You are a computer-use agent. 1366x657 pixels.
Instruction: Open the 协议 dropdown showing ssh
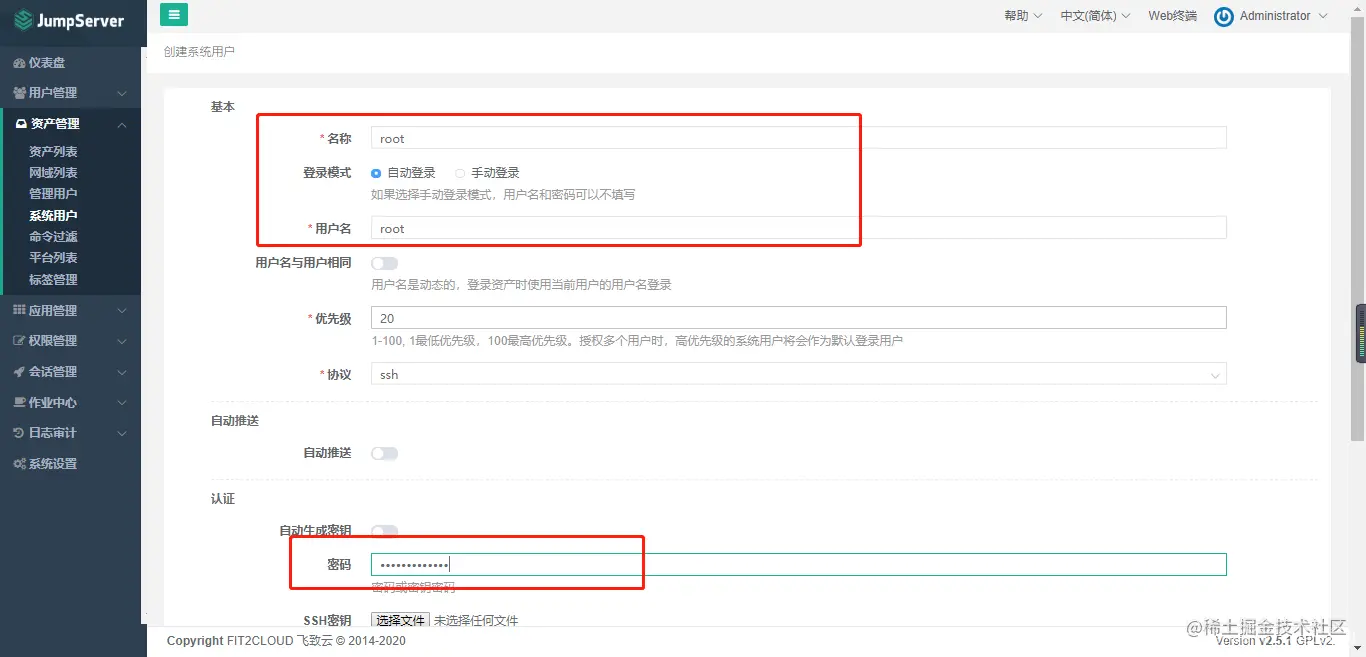pos(797,374)
